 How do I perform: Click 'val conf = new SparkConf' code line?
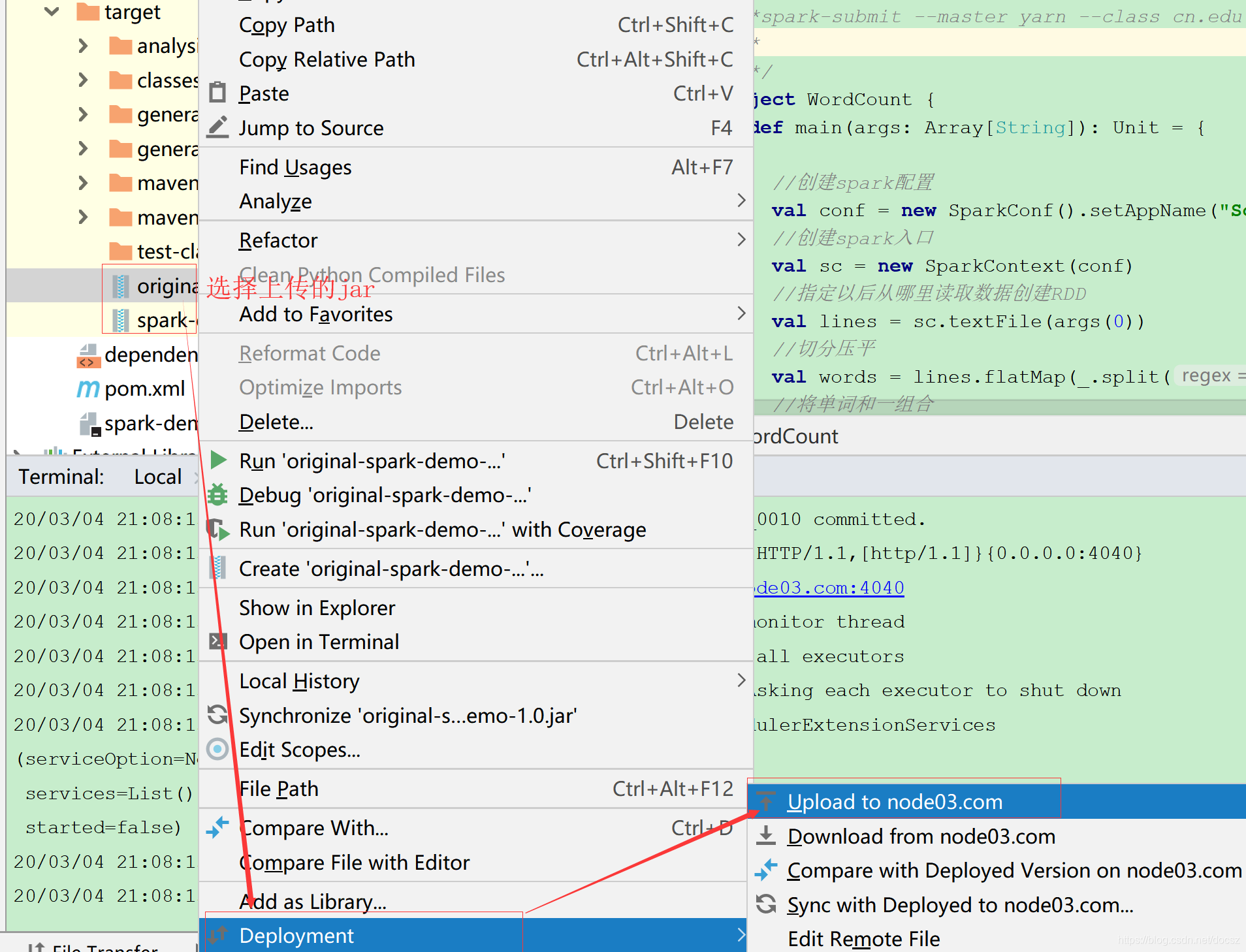(1008, 210)
